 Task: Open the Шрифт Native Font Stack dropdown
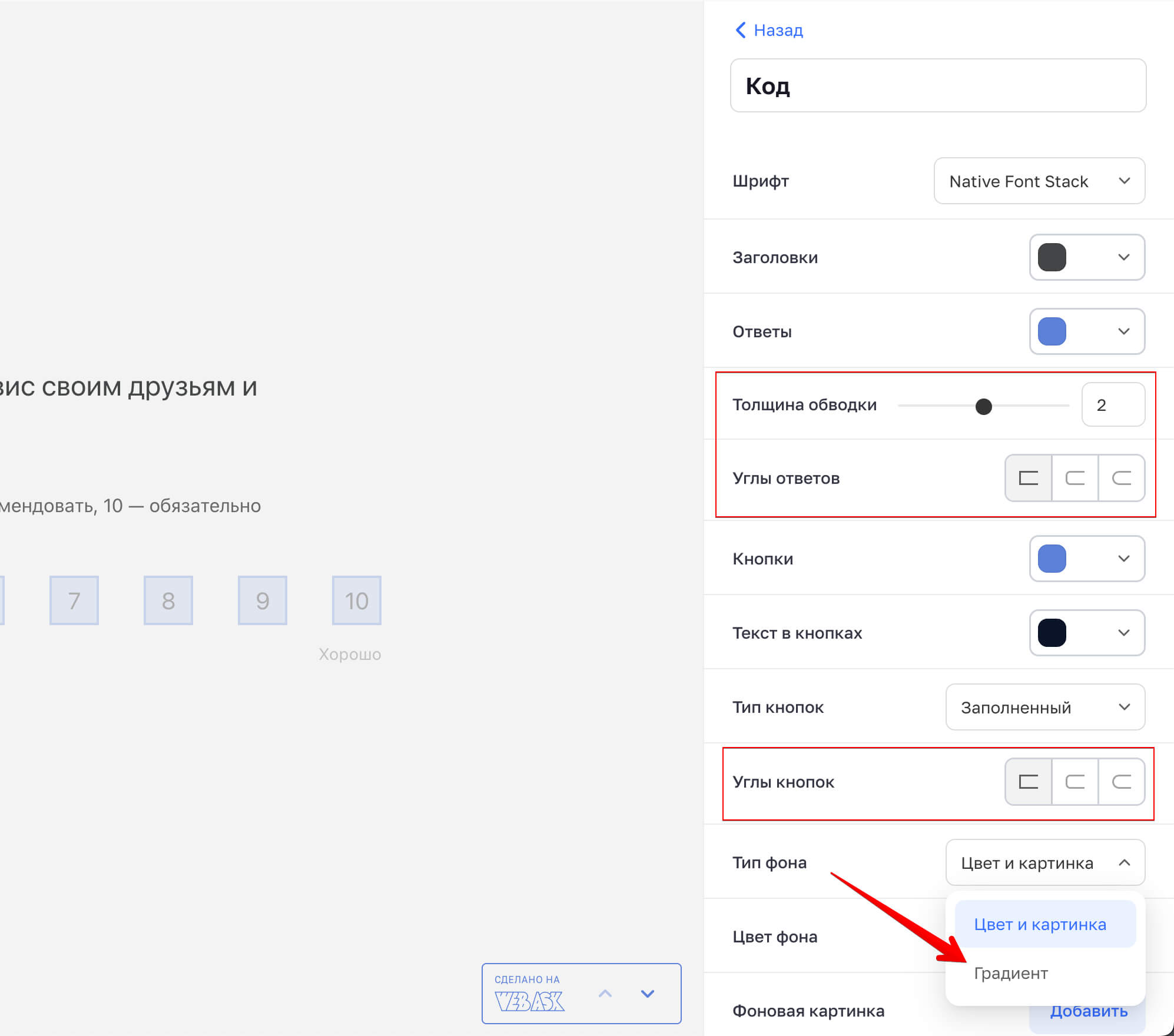point(1039,181)
